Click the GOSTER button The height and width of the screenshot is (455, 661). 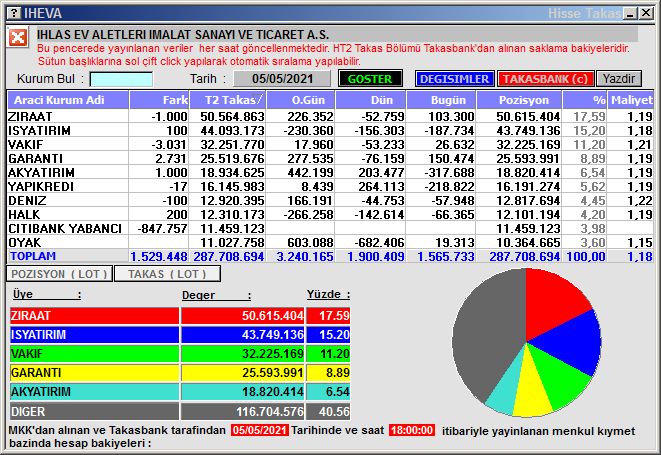tap(370, 79)
